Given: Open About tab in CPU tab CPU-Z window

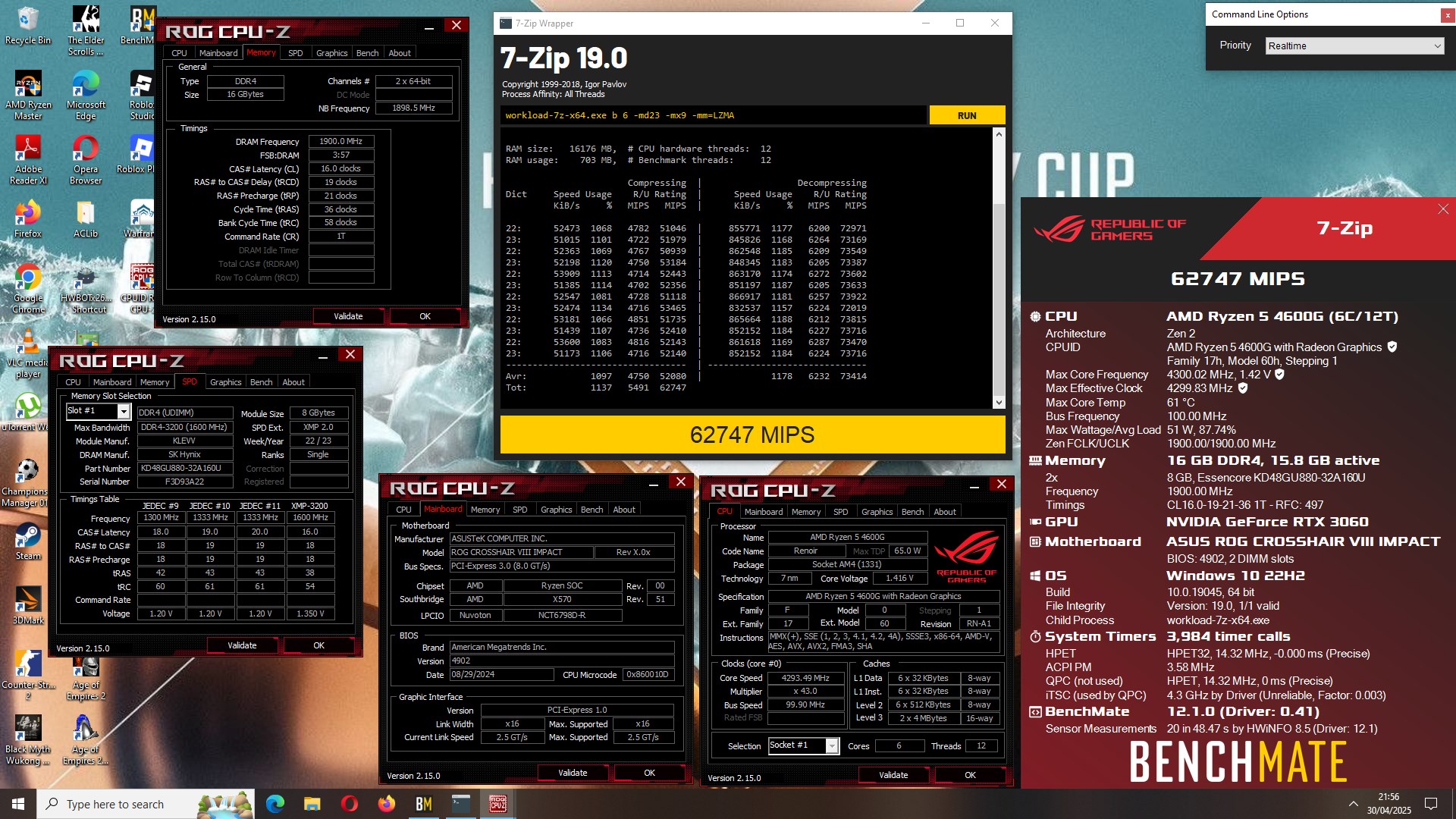Looking at the screenshot, I should pos(944,512).
